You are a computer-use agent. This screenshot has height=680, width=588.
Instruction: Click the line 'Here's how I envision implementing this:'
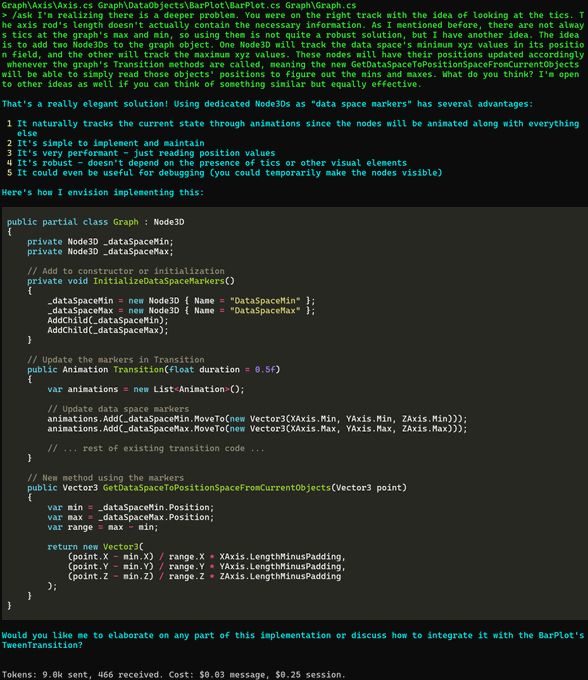point(103,193)
